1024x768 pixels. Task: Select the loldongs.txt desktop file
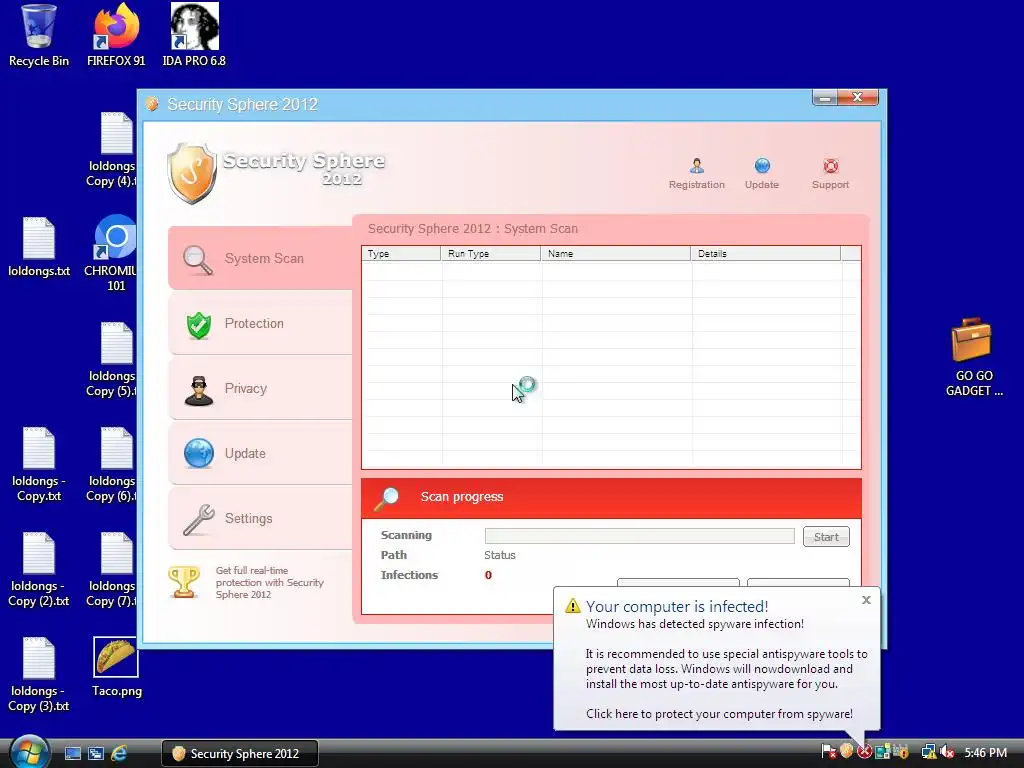point(39,248)
